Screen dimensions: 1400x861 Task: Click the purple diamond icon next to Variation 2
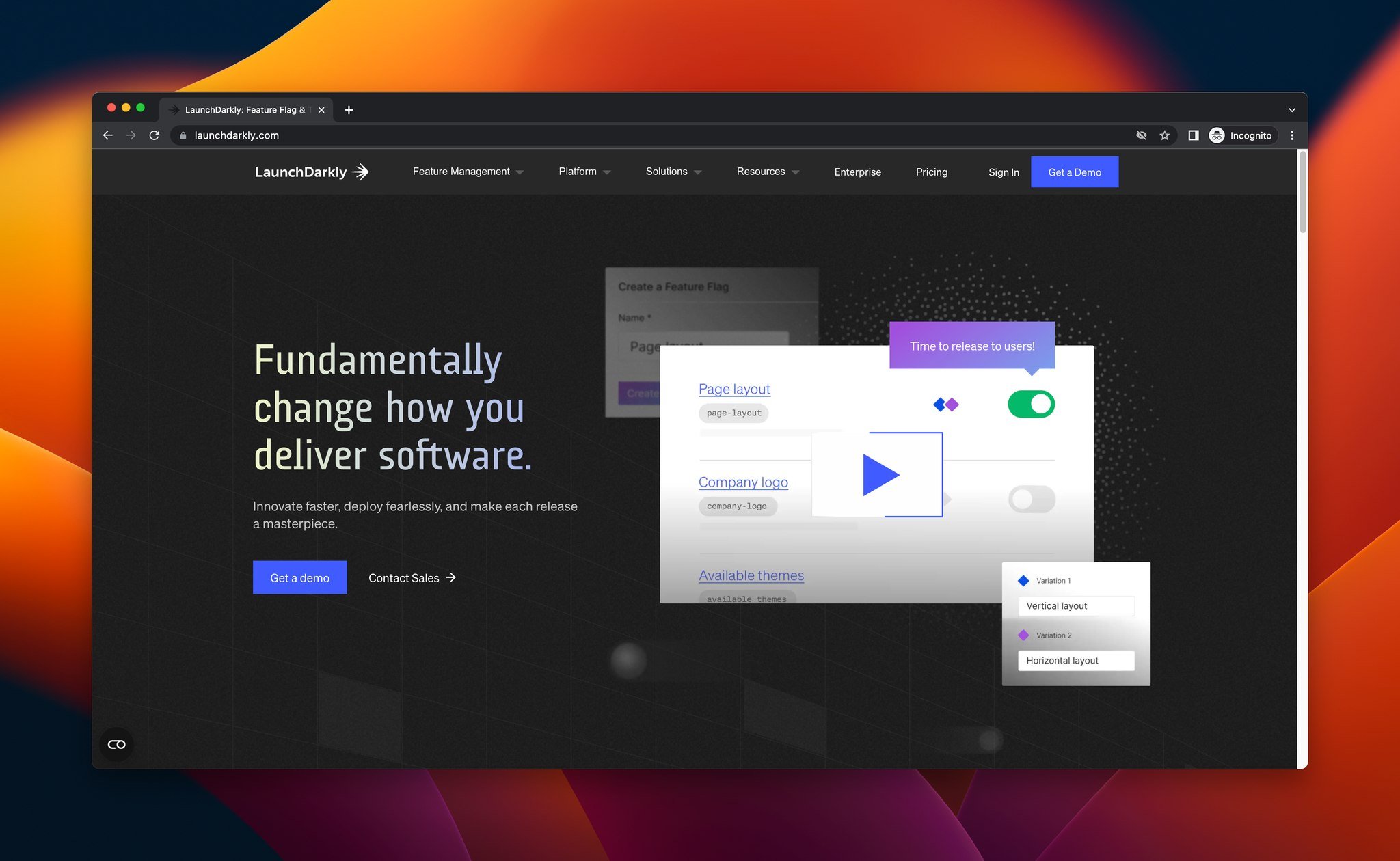click(x=1024, y=635)
